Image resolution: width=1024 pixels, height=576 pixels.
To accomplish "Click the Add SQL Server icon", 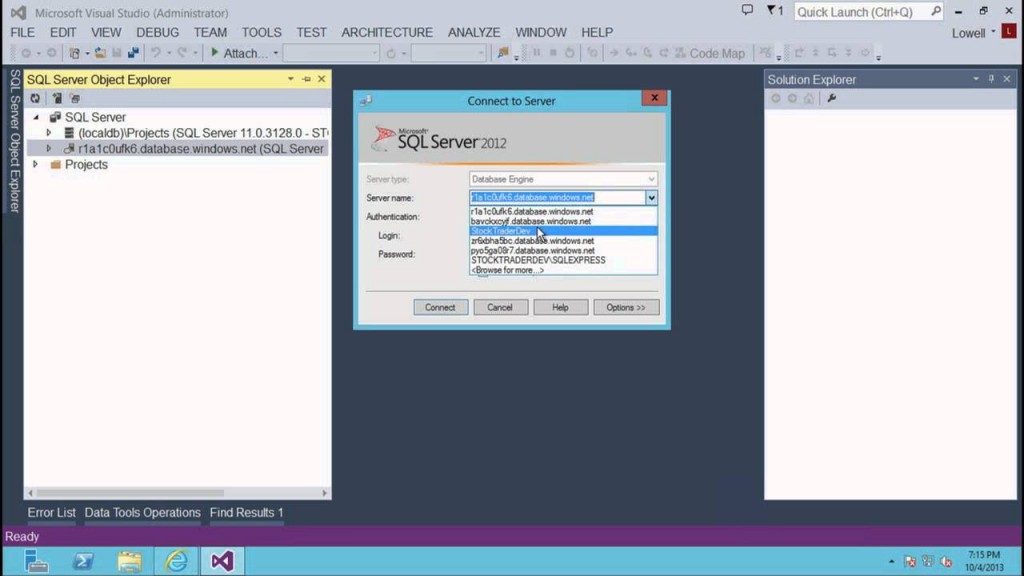I will click(56, 99).
